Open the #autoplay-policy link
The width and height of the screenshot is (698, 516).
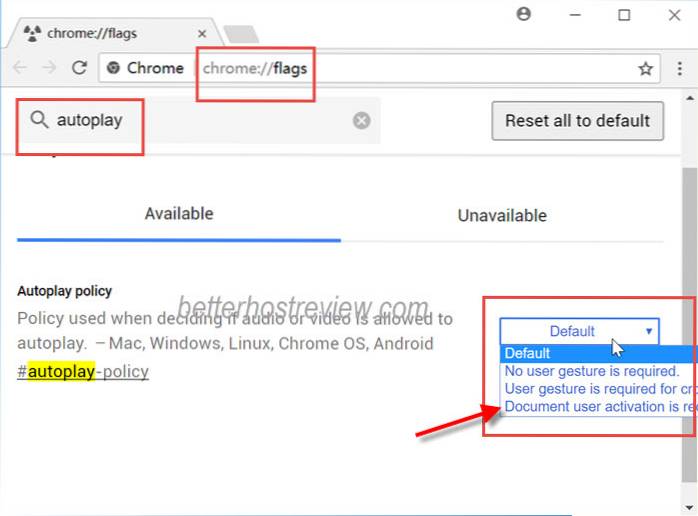tap(83, 371)
